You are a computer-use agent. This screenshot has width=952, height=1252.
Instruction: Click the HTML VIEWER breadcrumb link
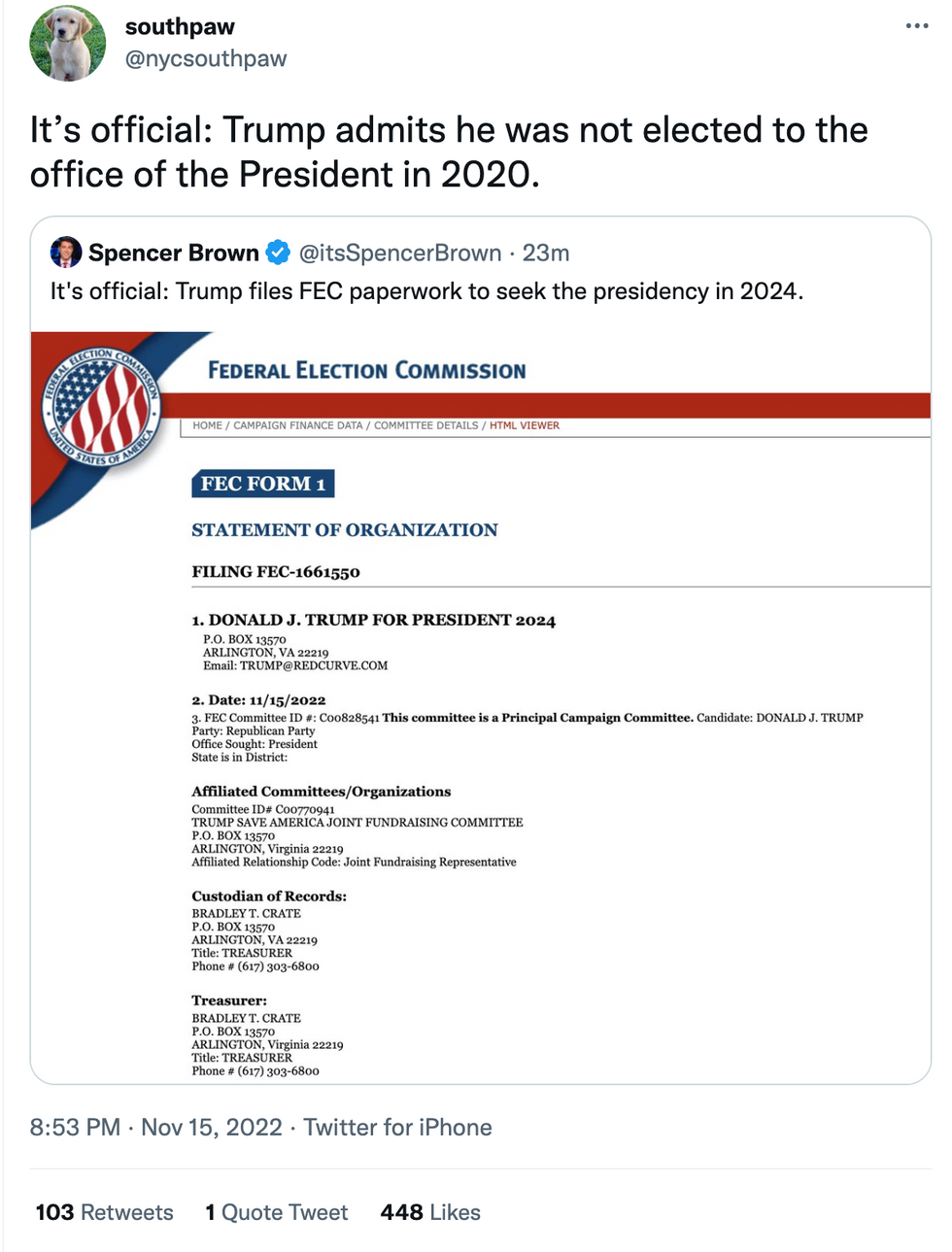click(x=525, y=425)
